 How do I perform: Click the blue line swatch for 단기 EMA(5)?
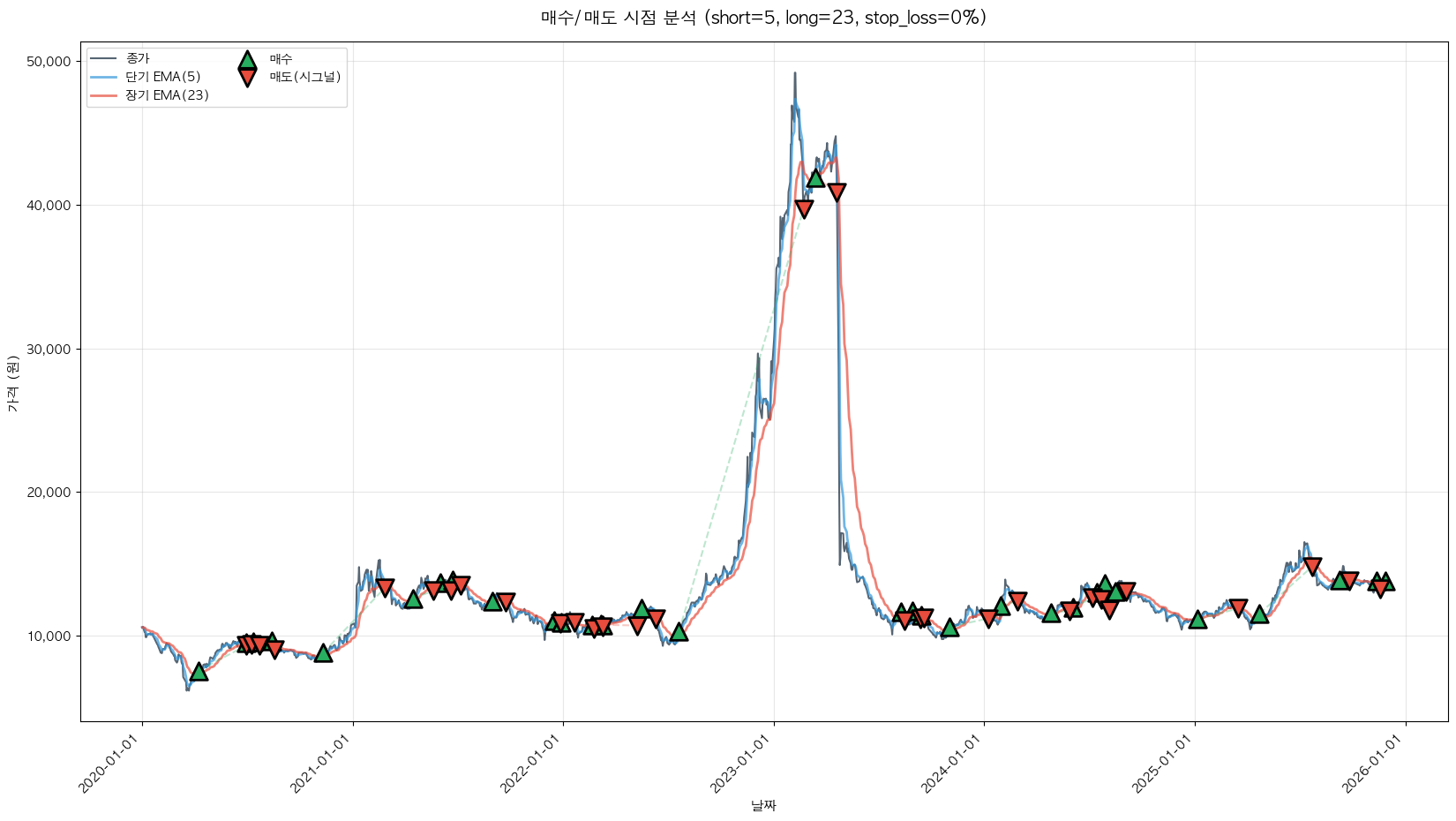pyautogui.click(x=104, y=77)
